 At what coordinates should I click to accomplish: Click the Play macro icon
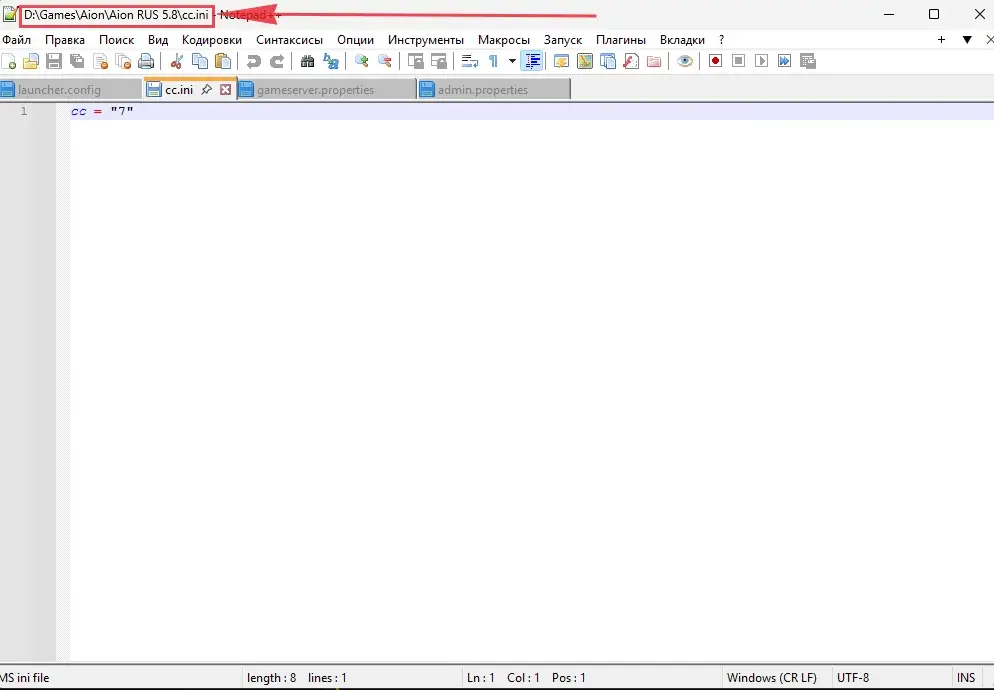point(762,62)
